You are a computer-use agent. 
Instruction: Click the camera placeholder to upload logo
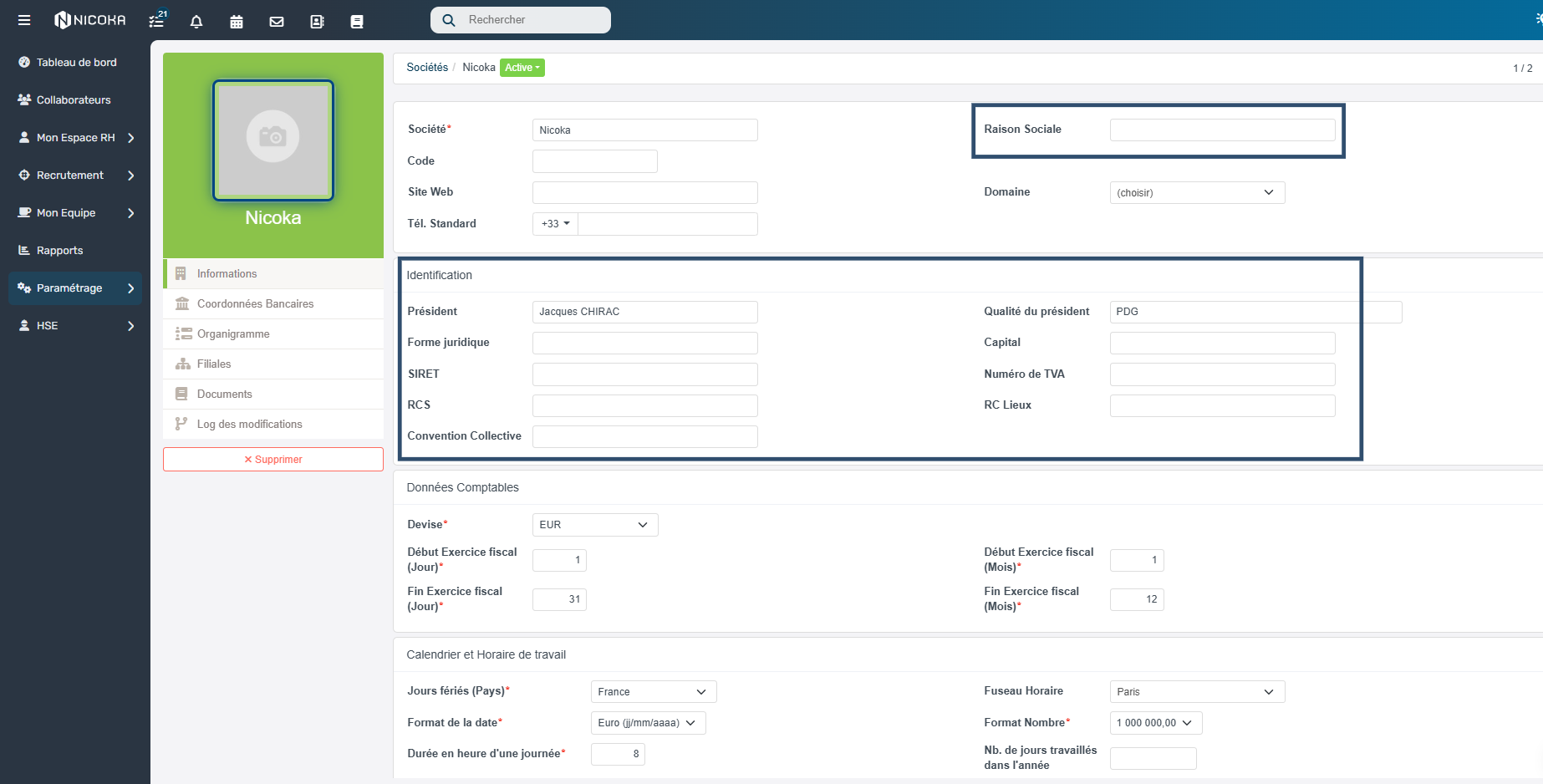click(272, 136)
